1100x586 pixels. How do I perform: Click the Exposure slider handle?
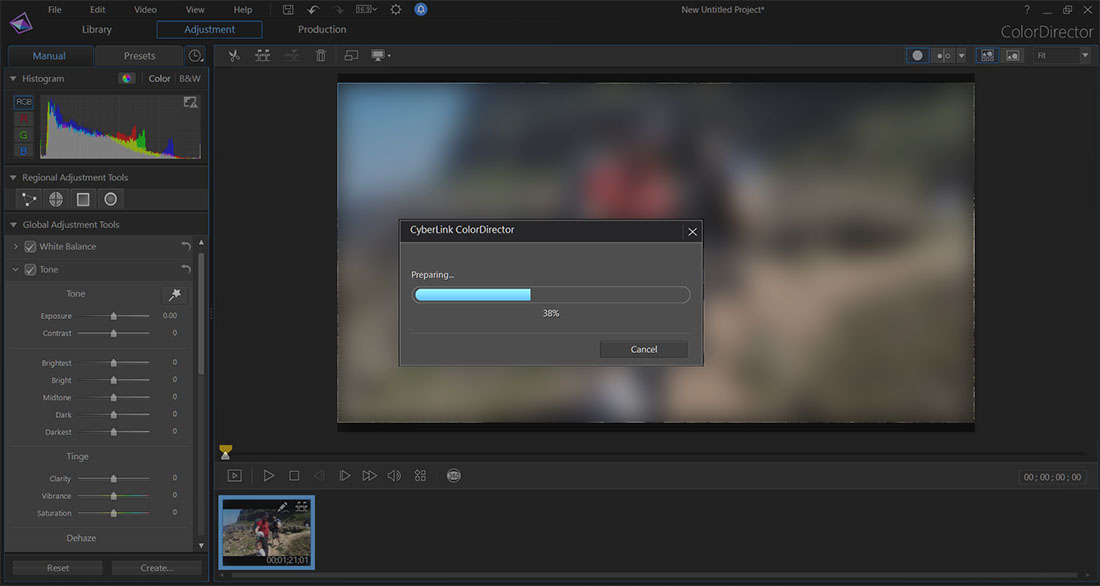coord(114,317)
